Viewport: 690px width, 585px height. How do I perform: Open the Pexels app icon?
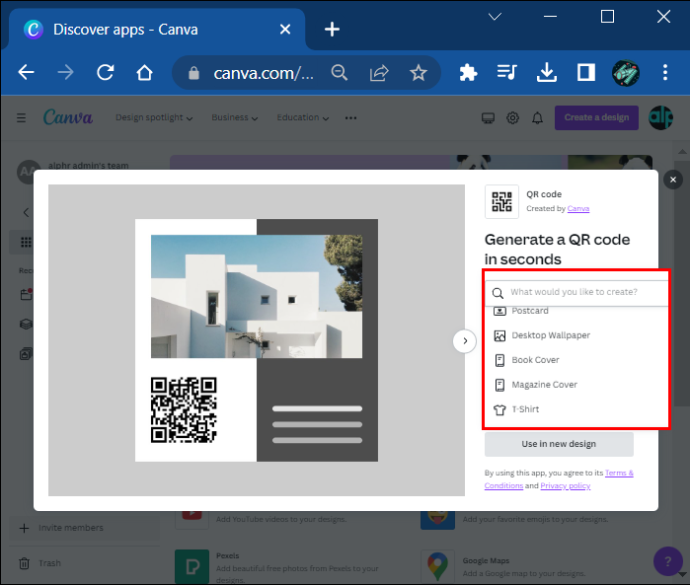(x=192, y=567)
